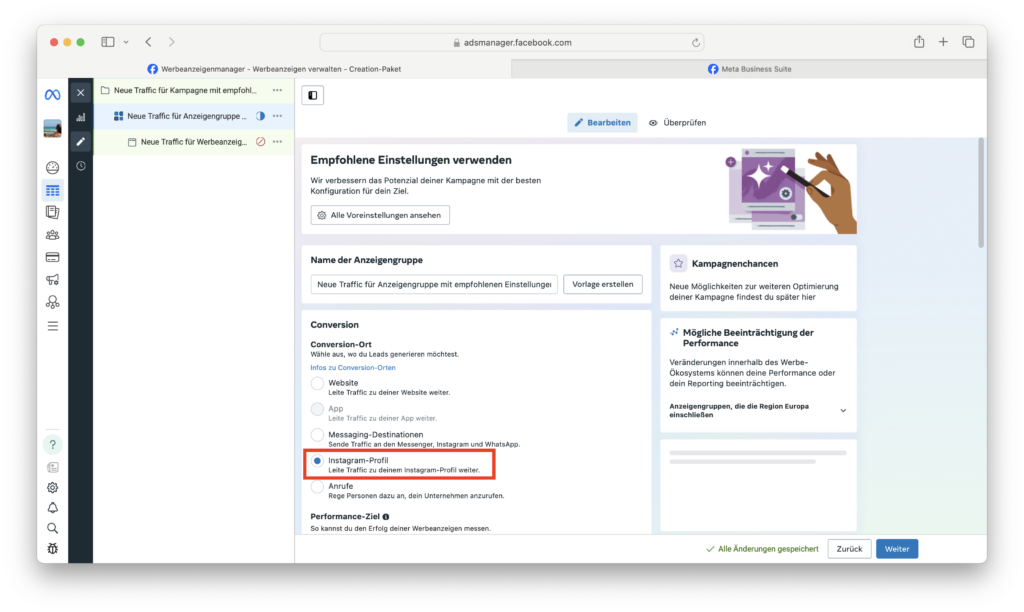Go back with the Safari back arrow
1024x612 pixels.
149,42
